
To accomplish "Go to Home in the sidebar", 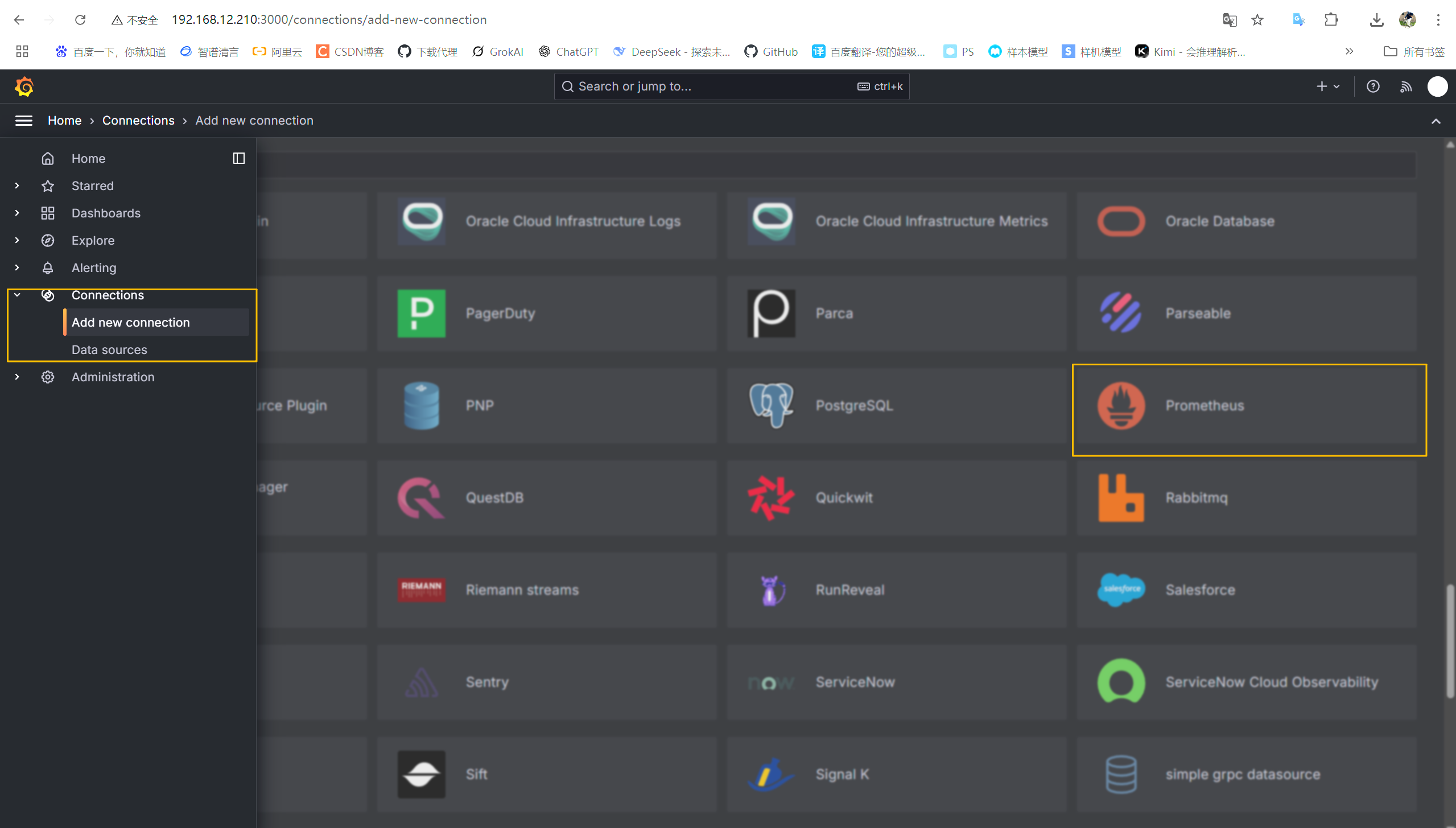I will (x=88, y=158).
